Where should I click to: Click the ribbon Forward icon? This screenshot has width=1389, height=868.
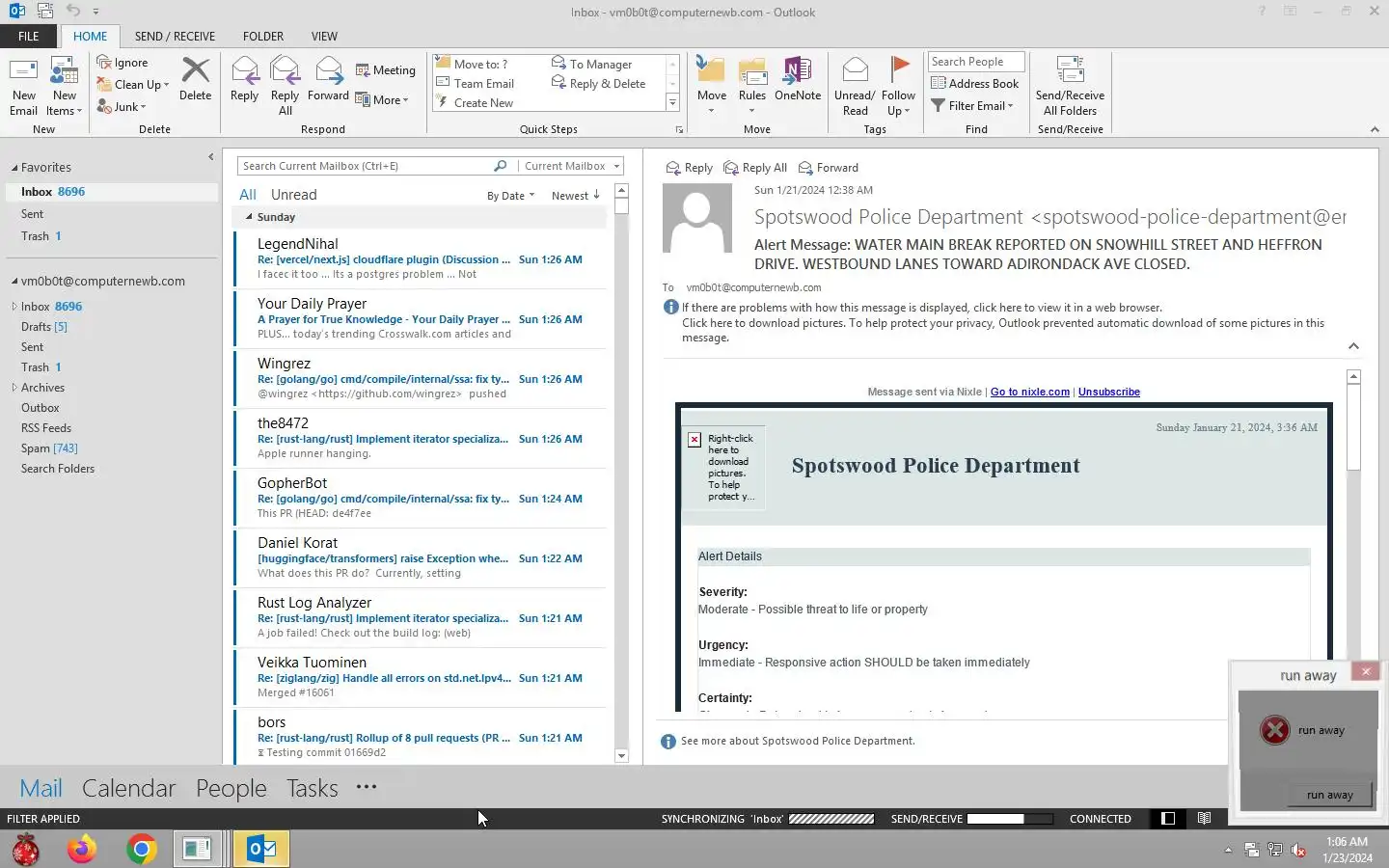[328, 78]
